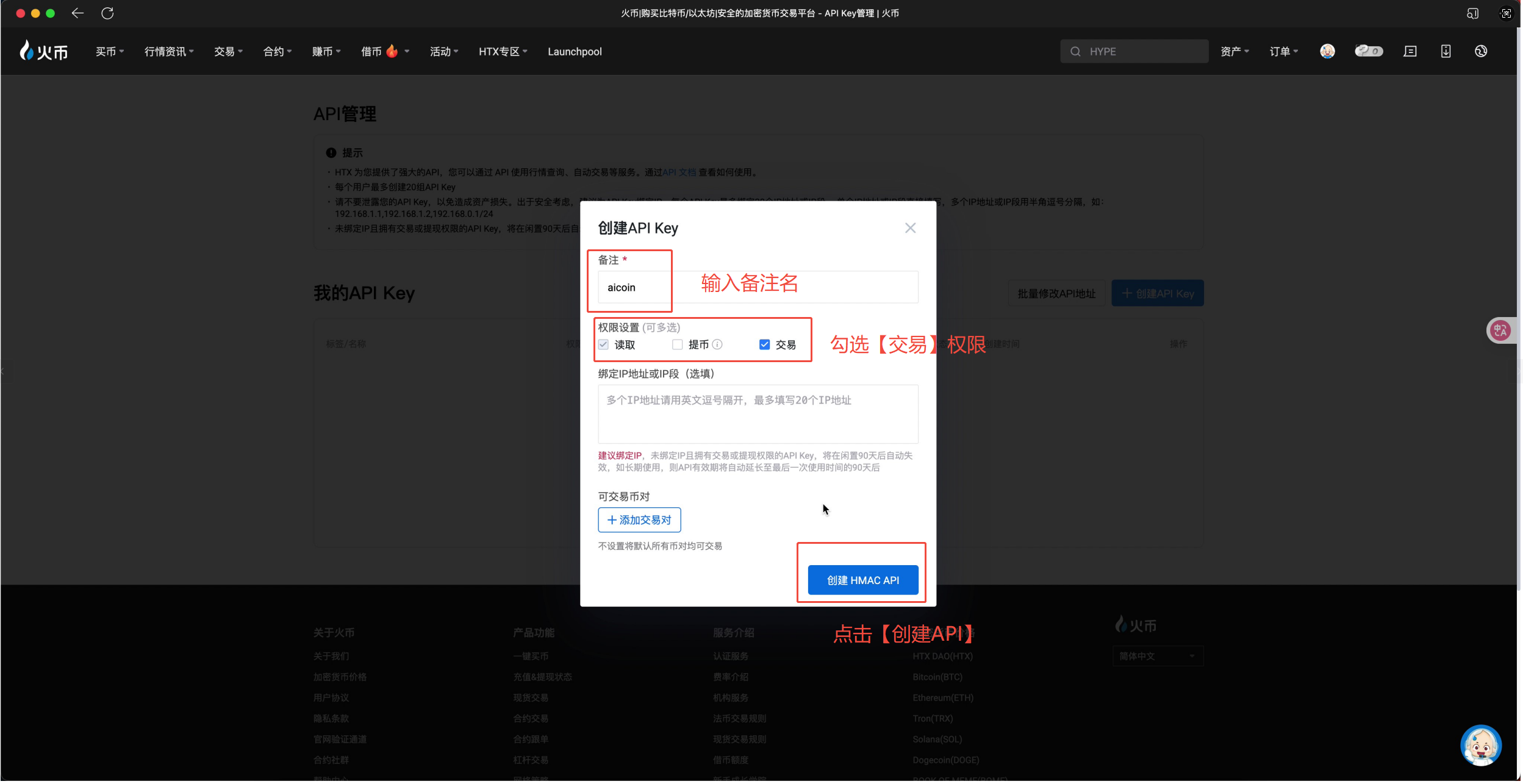Open 现货交易 footer link
The image size is (1523, 784).
coord(531,698)
